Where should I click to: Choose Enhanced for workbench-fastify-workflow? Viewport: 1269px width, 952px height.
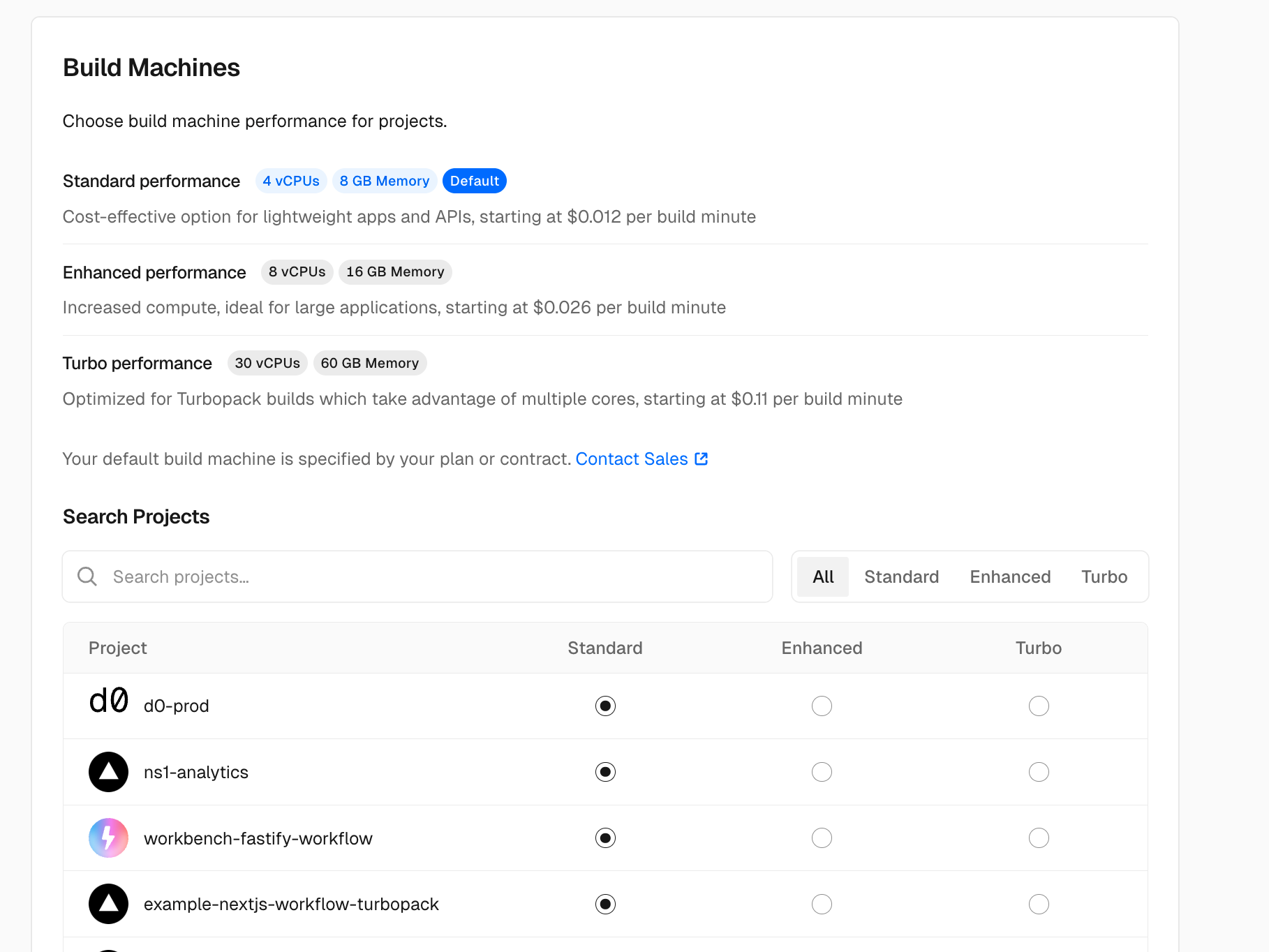[822, 838]
